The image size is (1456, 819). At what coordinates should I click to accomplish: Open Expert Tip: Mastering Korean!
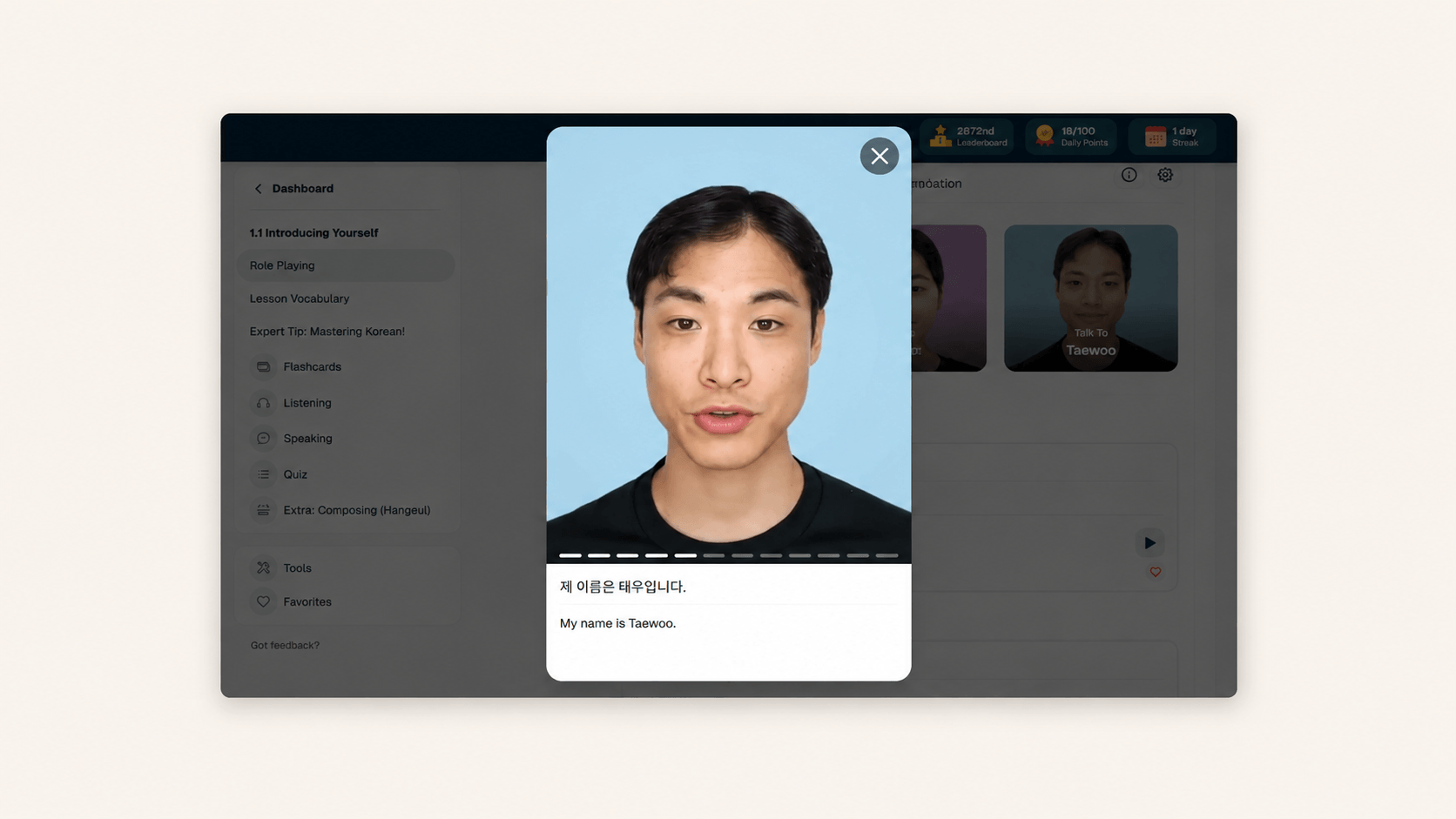327,332
